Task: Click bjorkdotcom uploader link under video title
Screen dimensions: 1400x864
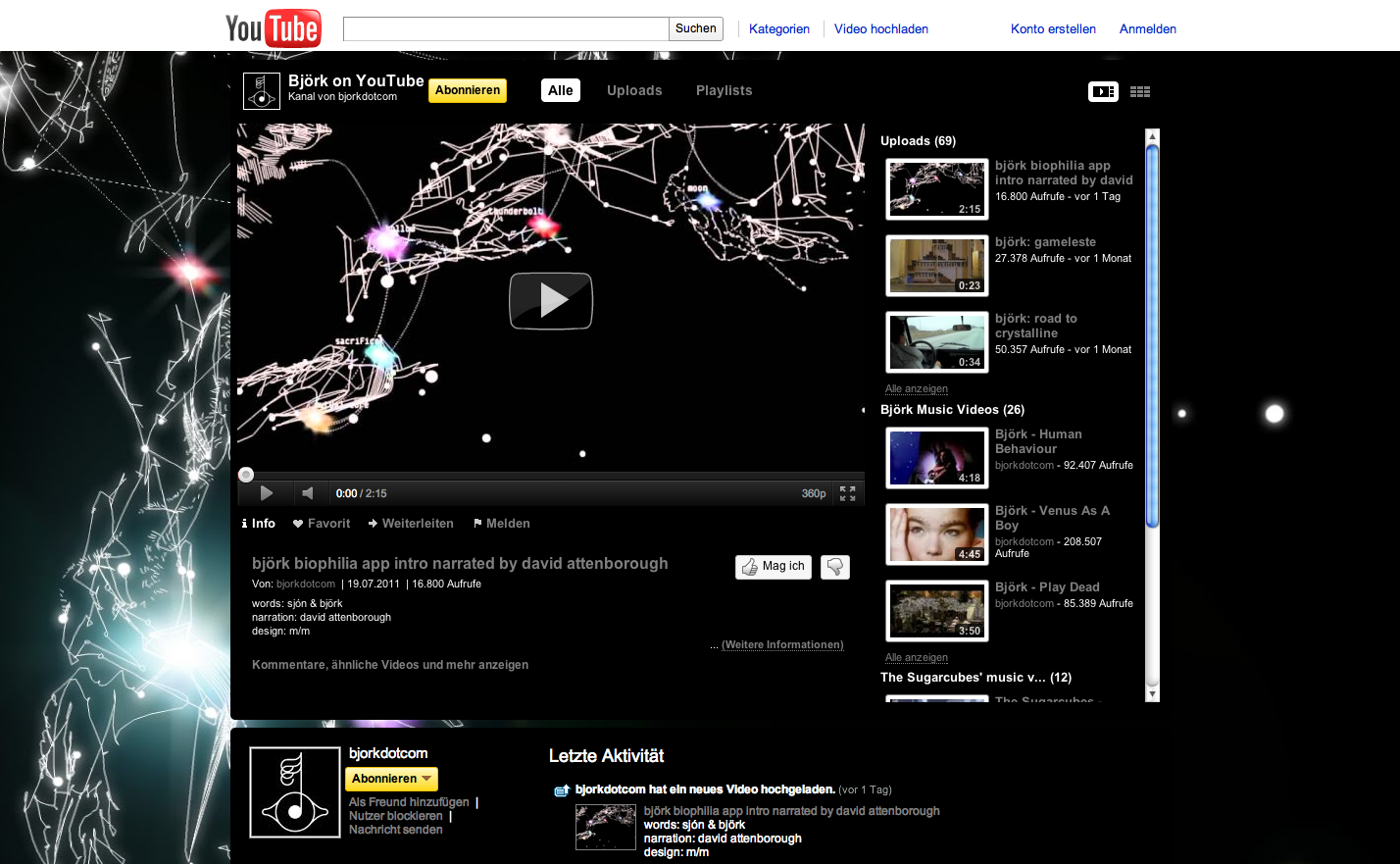Action: 306,584
